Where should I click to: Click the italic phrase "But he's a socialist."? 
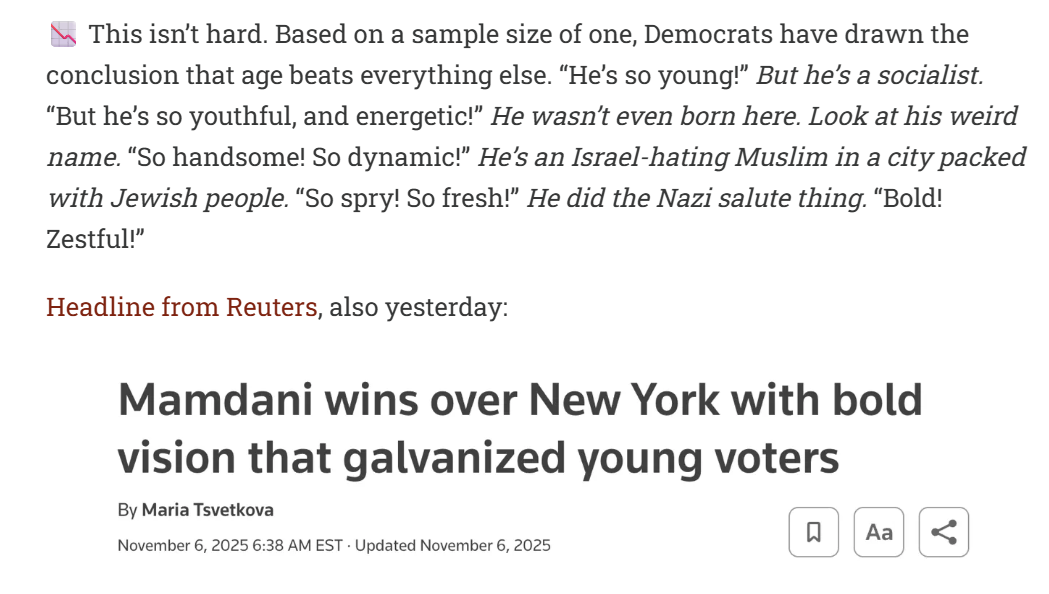click(869, 75)
